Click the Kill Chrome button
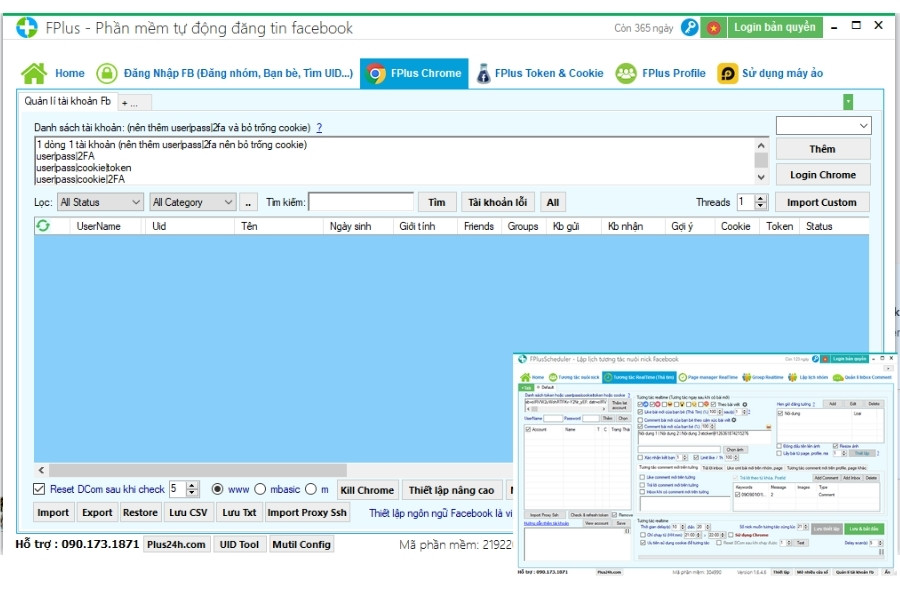Viewport: 900px width, 600px height. 367,490
